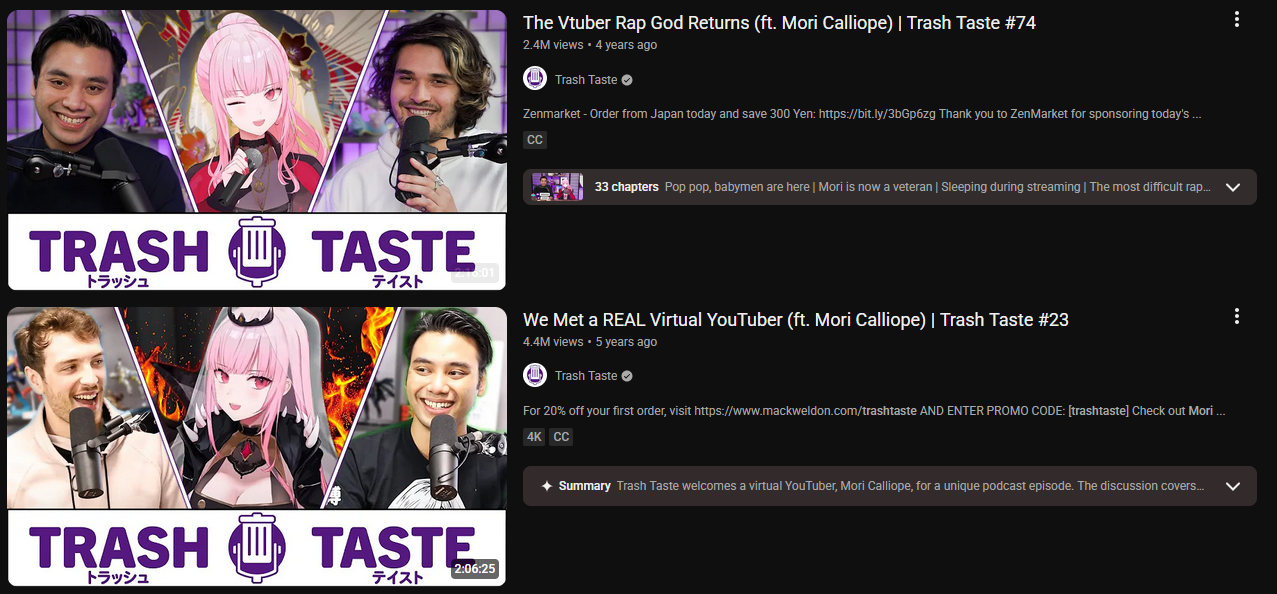
Task: Click 'Summary' label text
Action: pyautogui.click(x=584, y=486)
